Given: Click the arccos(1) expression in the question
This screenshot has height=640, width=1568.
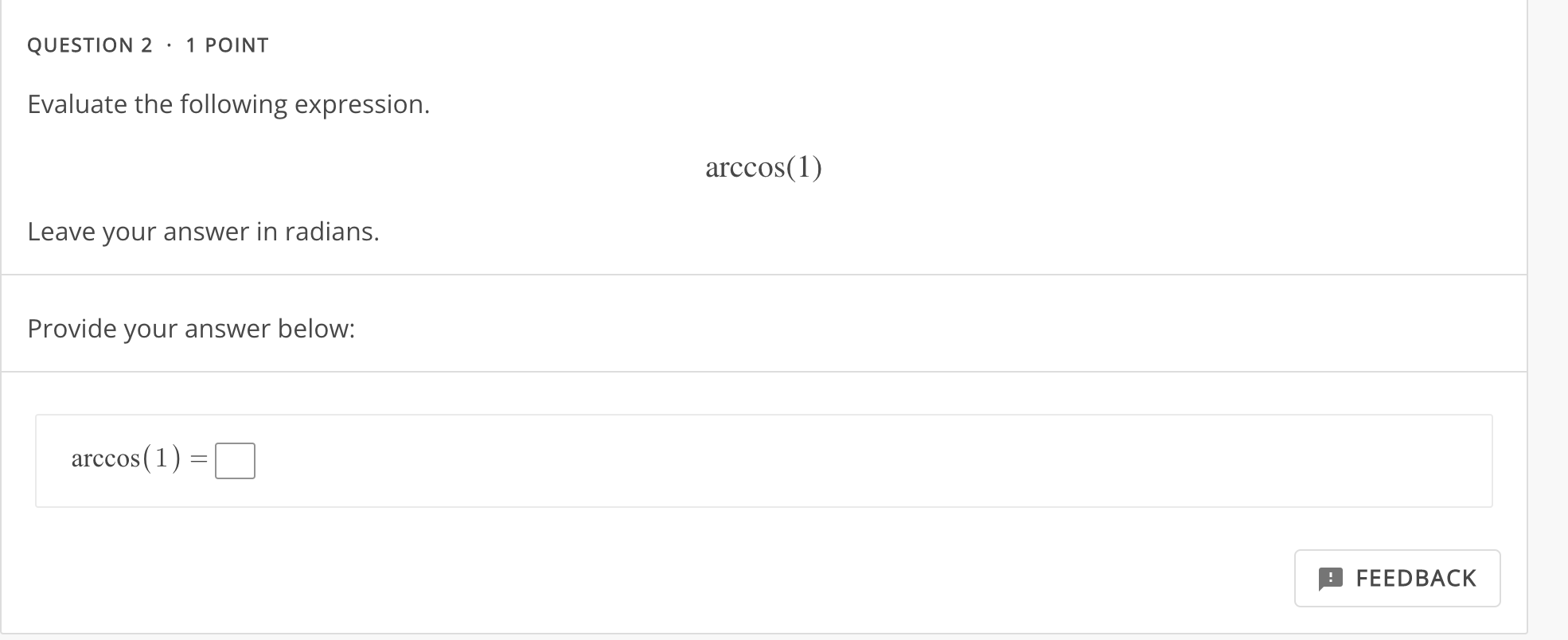Looking at the screenshot, I should tap(763, 166).
